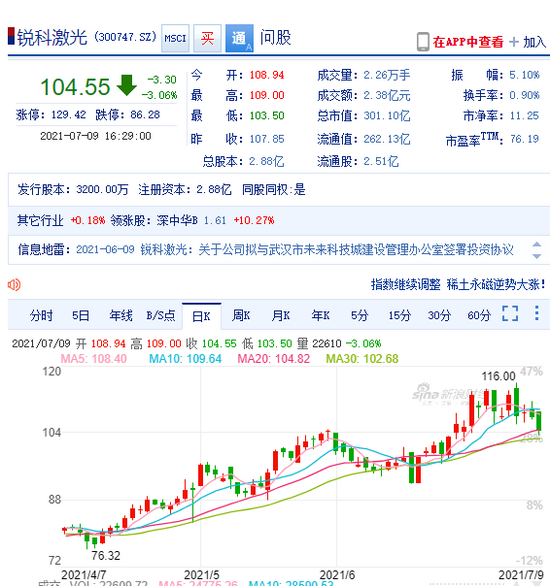Image resolution: width=550 pixels, height=586 pixels.
Task: Click current price 104.55
Action: (x=75, y=87)
